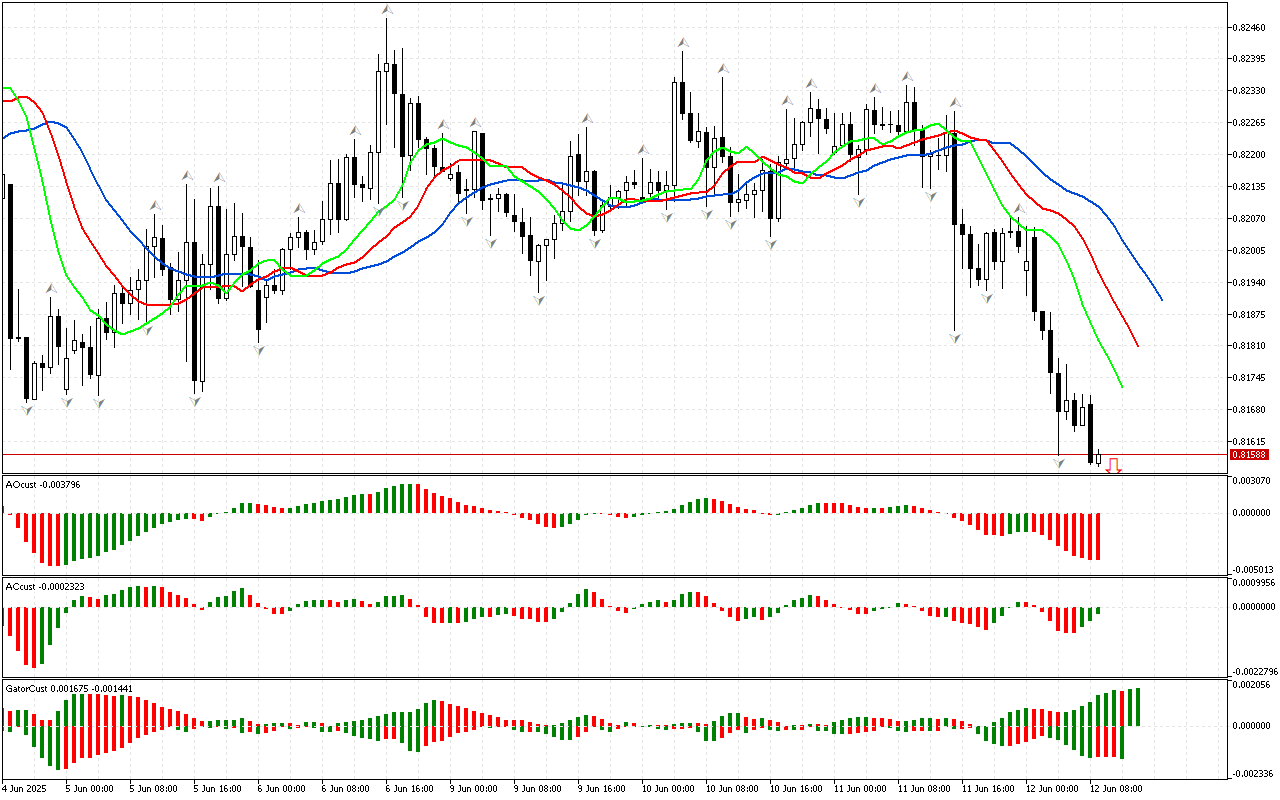Select the down fractal below the 6 Jun 00:00 candle
This screenshot has height=800, width=1280.
tap(259, 349)
